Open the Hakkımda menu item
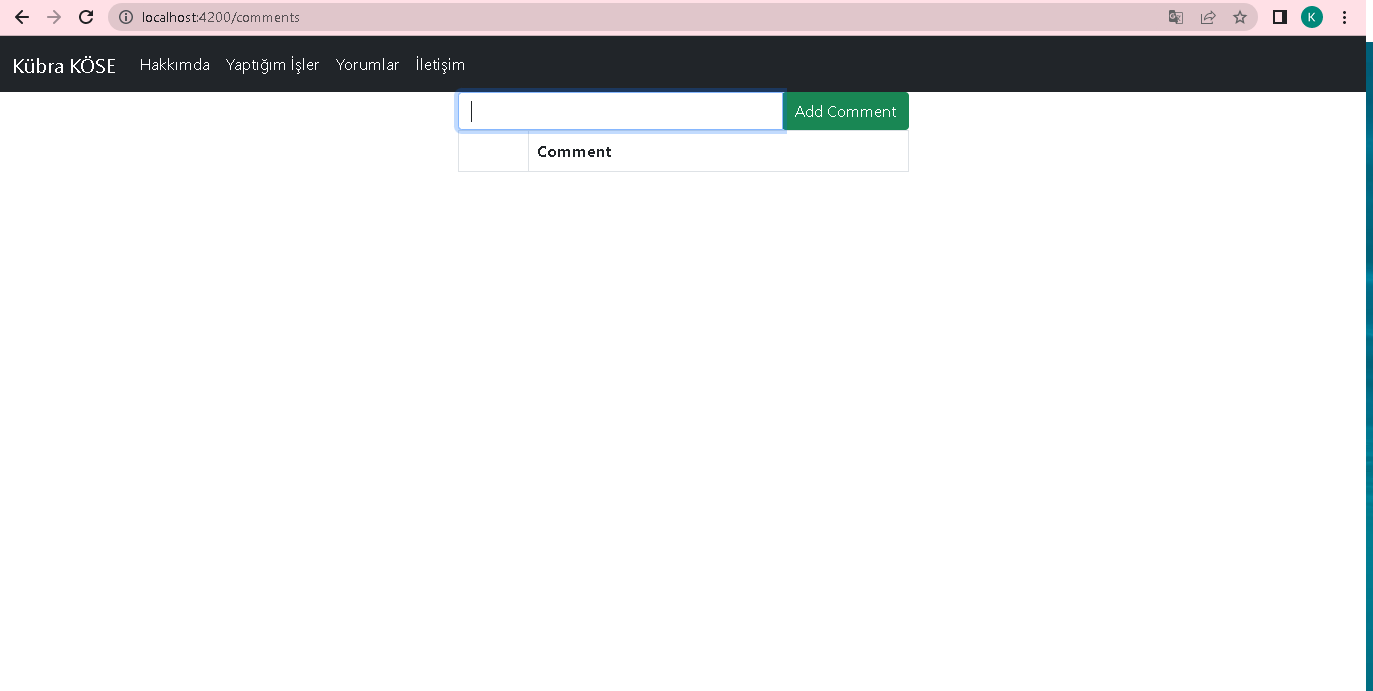Image resolution: width=1373 pixels, height=691 pixels. pos(174,64)
